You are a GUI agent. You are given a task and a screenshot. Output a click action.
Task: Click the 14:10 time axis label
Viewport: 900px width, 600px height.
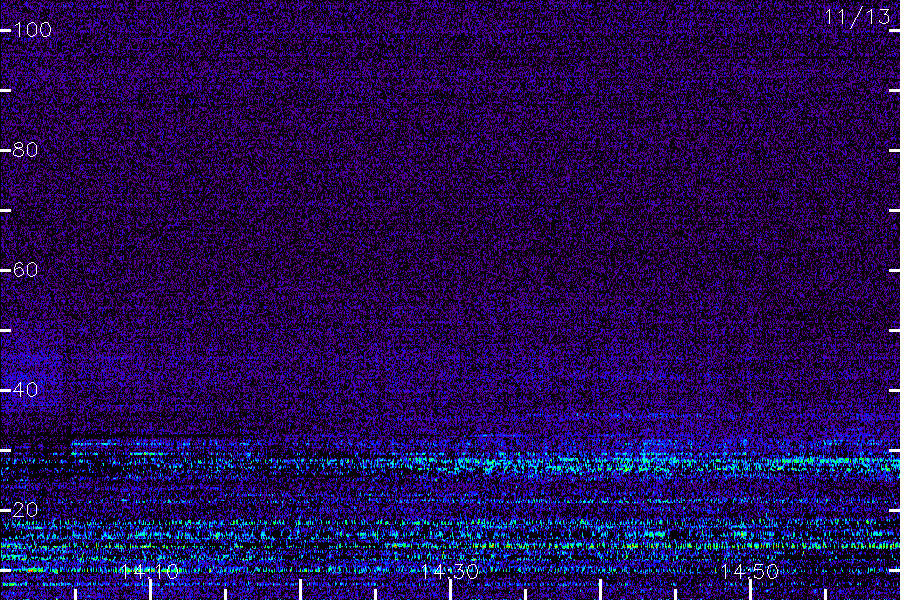click(149, 571)
